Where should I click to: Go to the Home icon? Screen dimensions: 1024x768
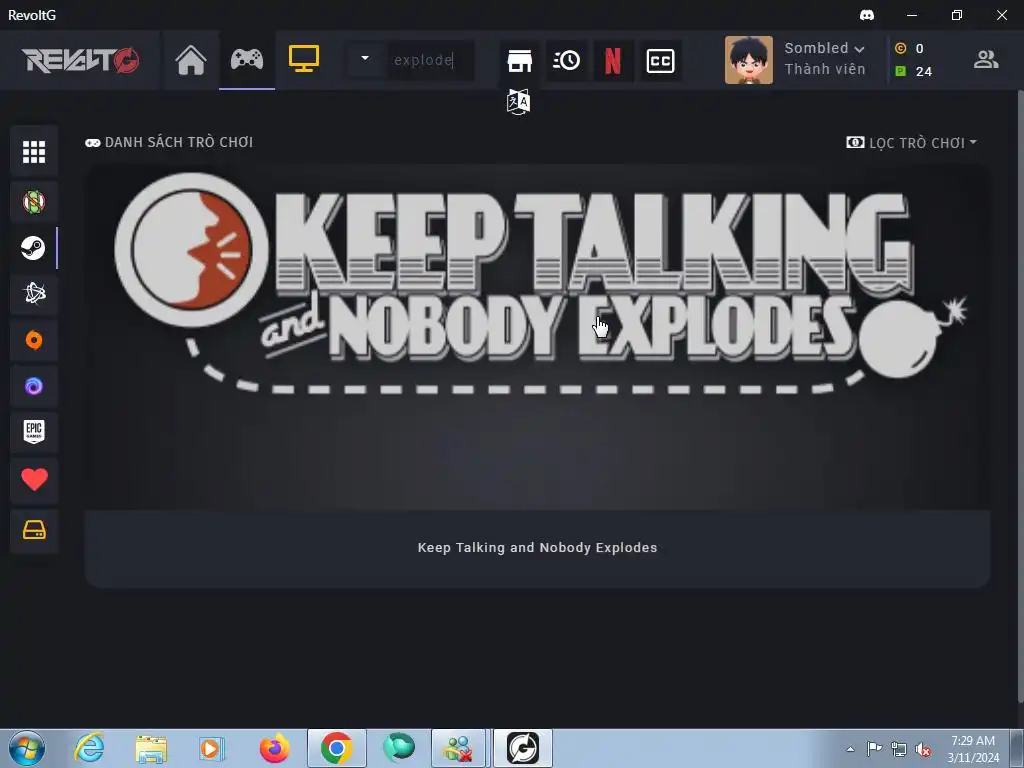191,60
